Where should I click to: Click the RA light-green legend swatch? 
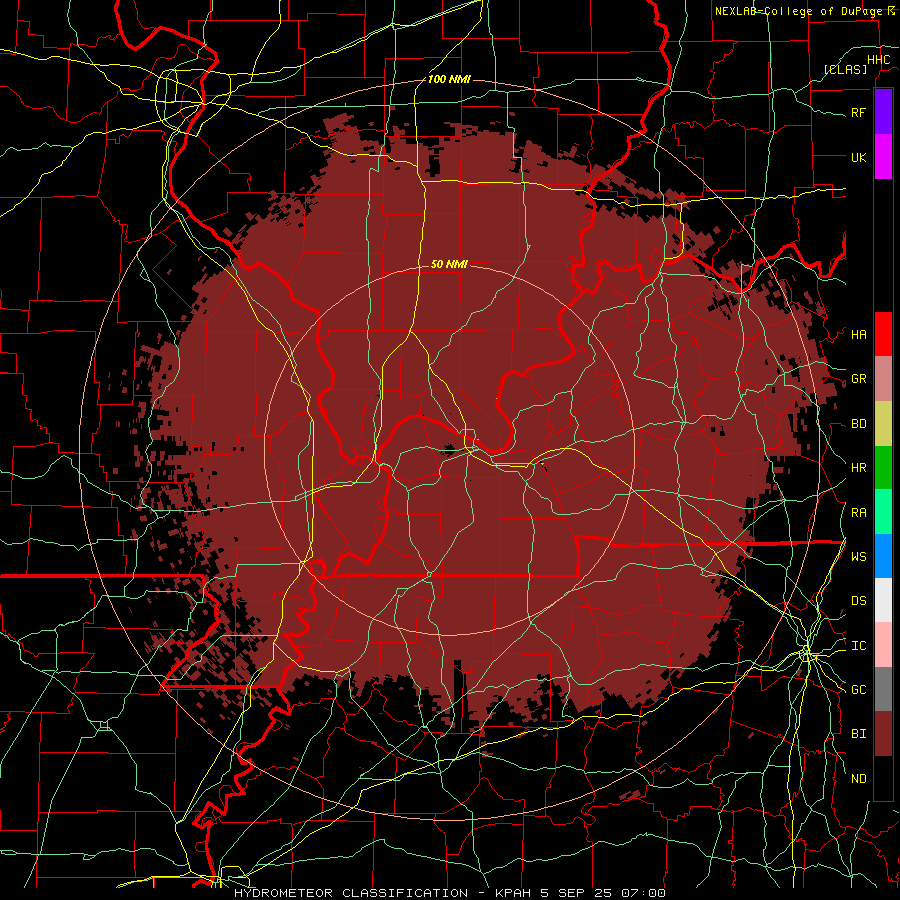coord(883,512)
